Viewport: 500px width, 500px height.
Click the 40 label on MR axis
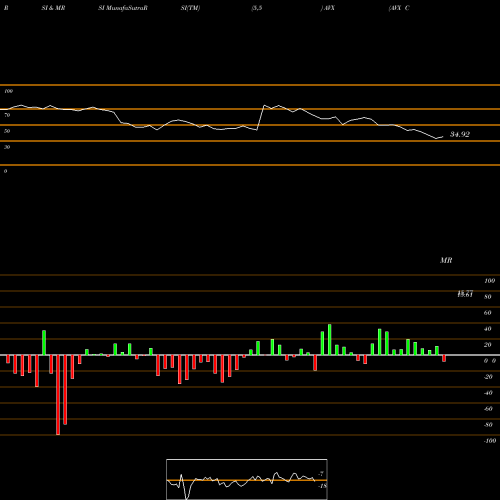tap(488, 329)
